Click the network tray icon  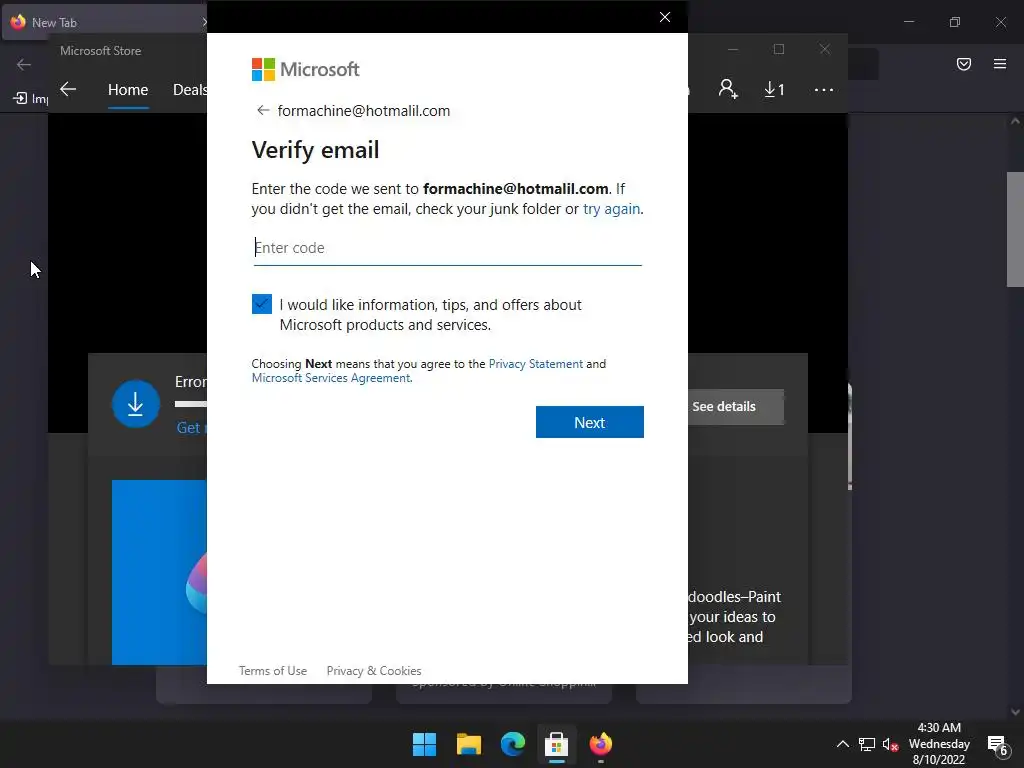pos(867,744)
